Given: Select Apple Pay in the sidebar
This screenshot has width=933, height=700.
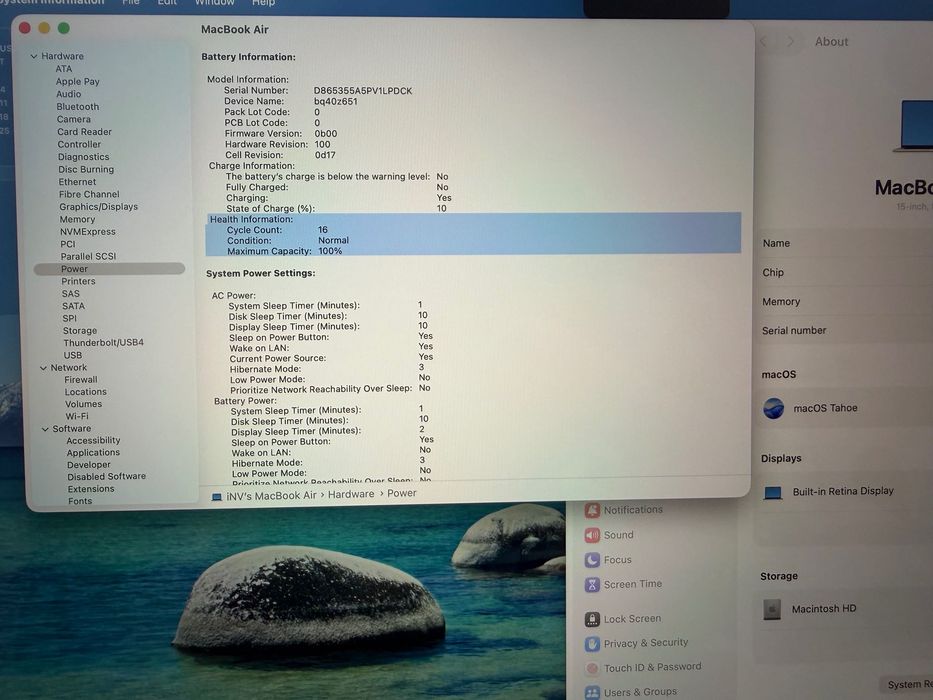Looking at the screenshot, I should (x=77, y=82).
